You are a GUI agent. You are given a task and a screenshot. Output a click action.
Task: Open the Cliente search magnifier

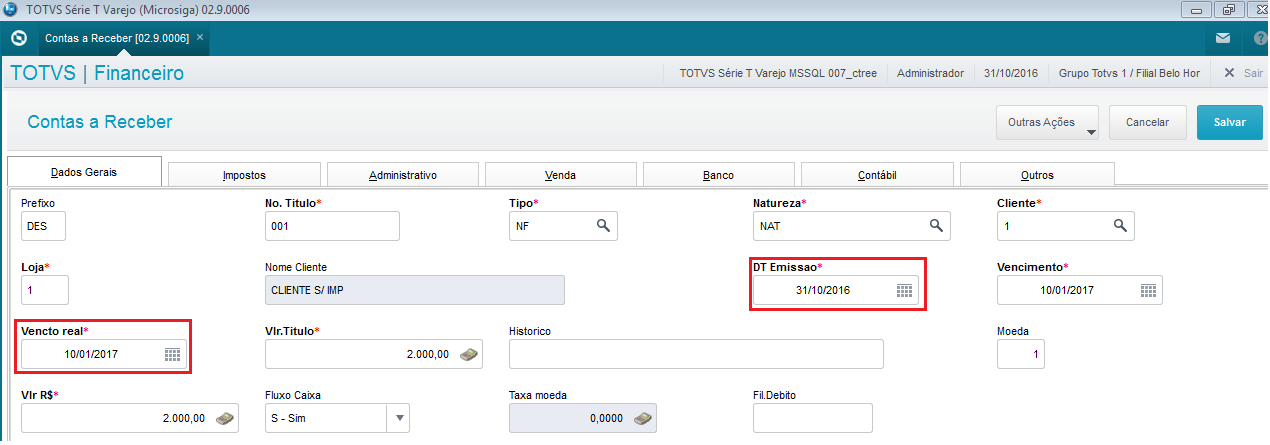click(1122, 226)
